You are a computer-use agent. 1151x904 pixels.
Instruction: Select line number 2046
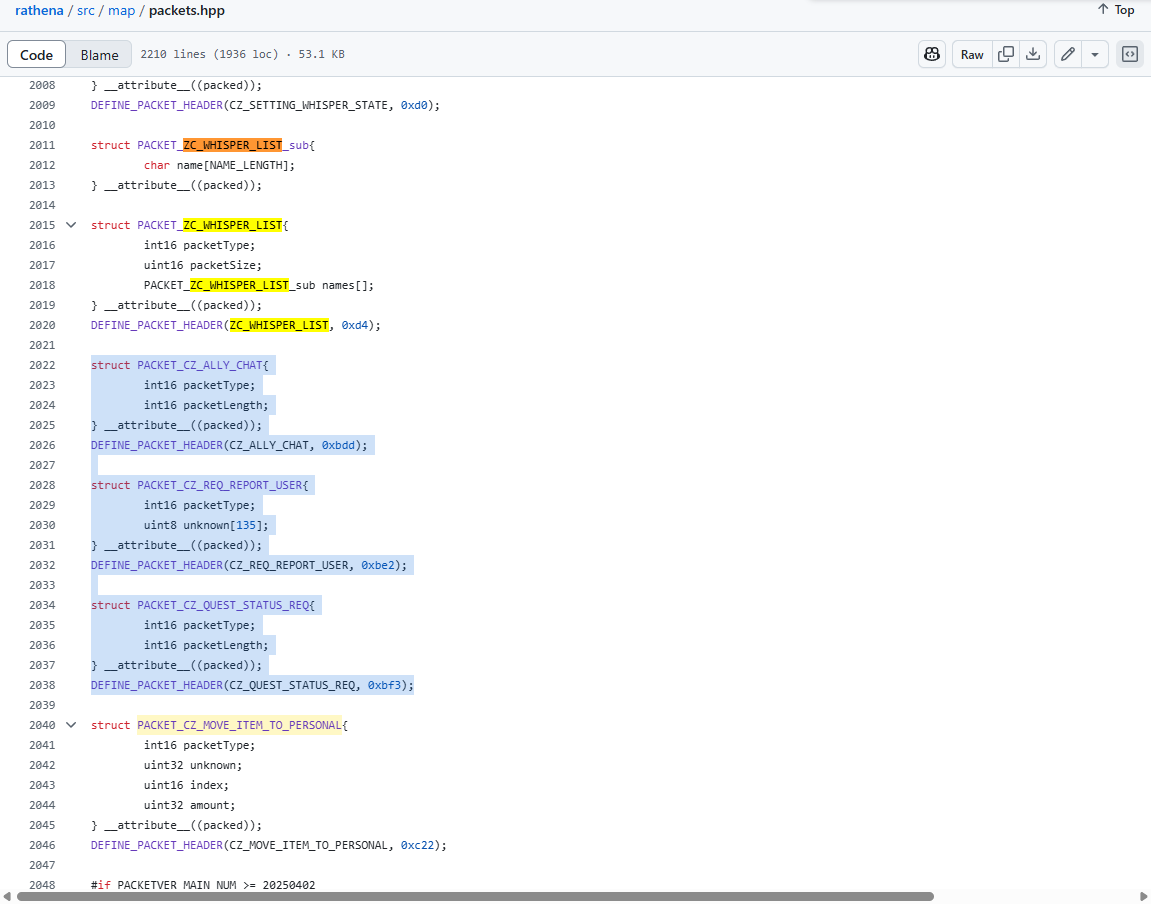(x=42, y=845)
